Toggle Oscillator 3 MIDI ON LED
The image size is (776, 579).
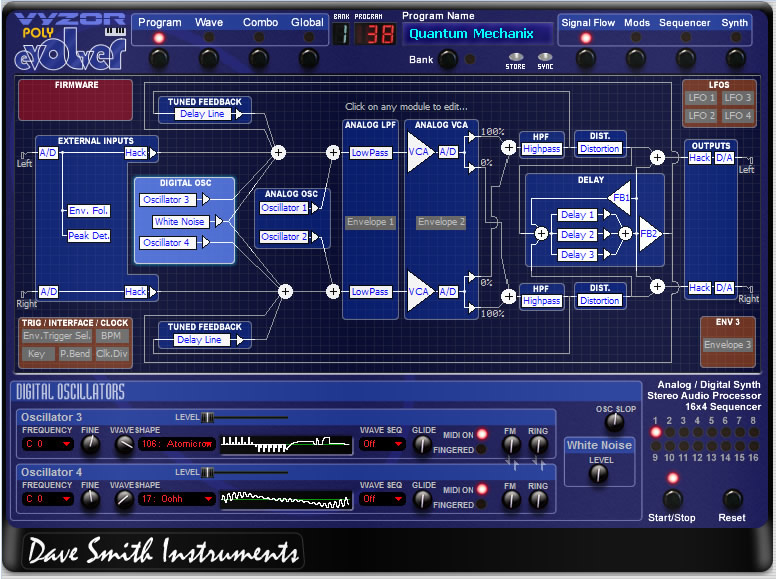482,434
